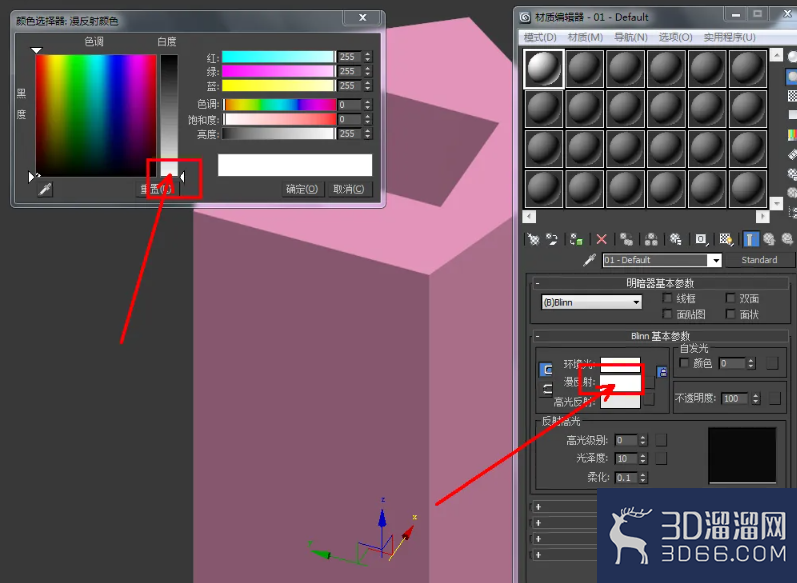Click the 色调 hue slider bar
This screenshot has width=797, height=583.
tap(280, 105)
